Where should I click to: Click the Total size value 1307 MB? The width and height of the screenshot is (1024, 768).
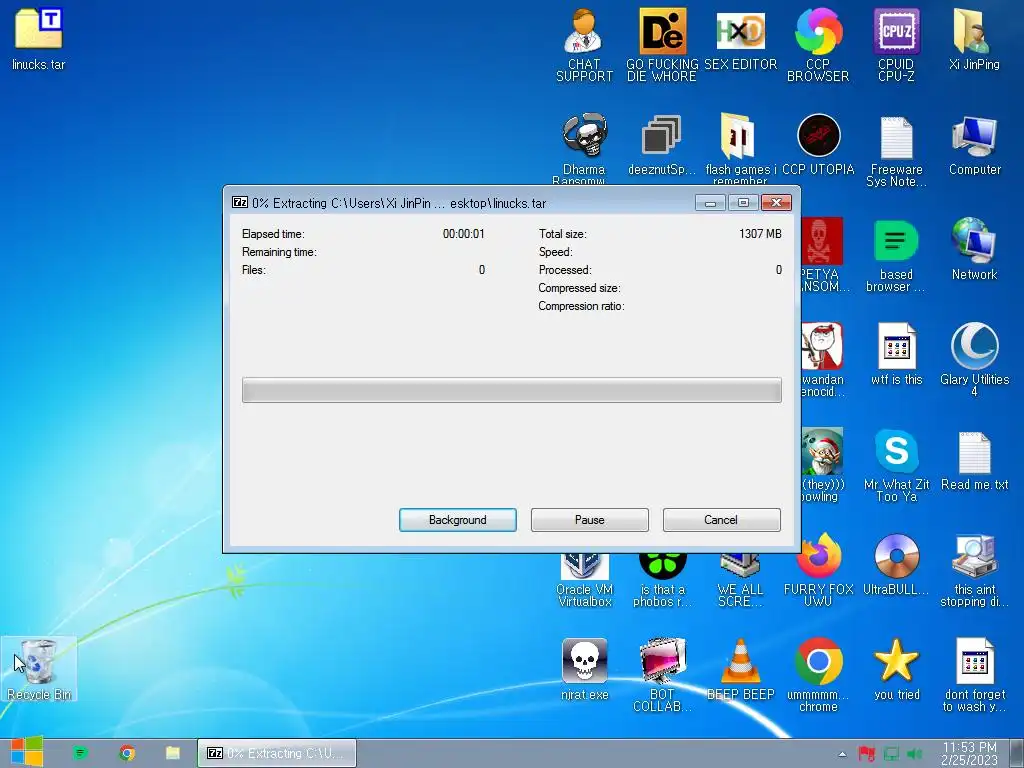pos(760,234)
